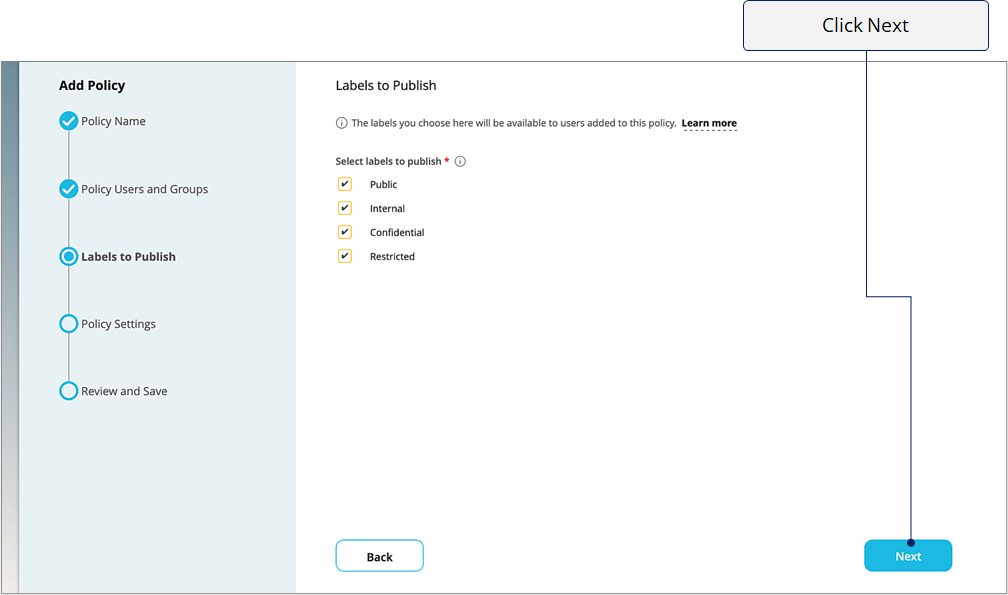Viewport: 1008px width, 595px height.
Task: Click info icon beside the labels availability note
Action: (x=341, y=123)
